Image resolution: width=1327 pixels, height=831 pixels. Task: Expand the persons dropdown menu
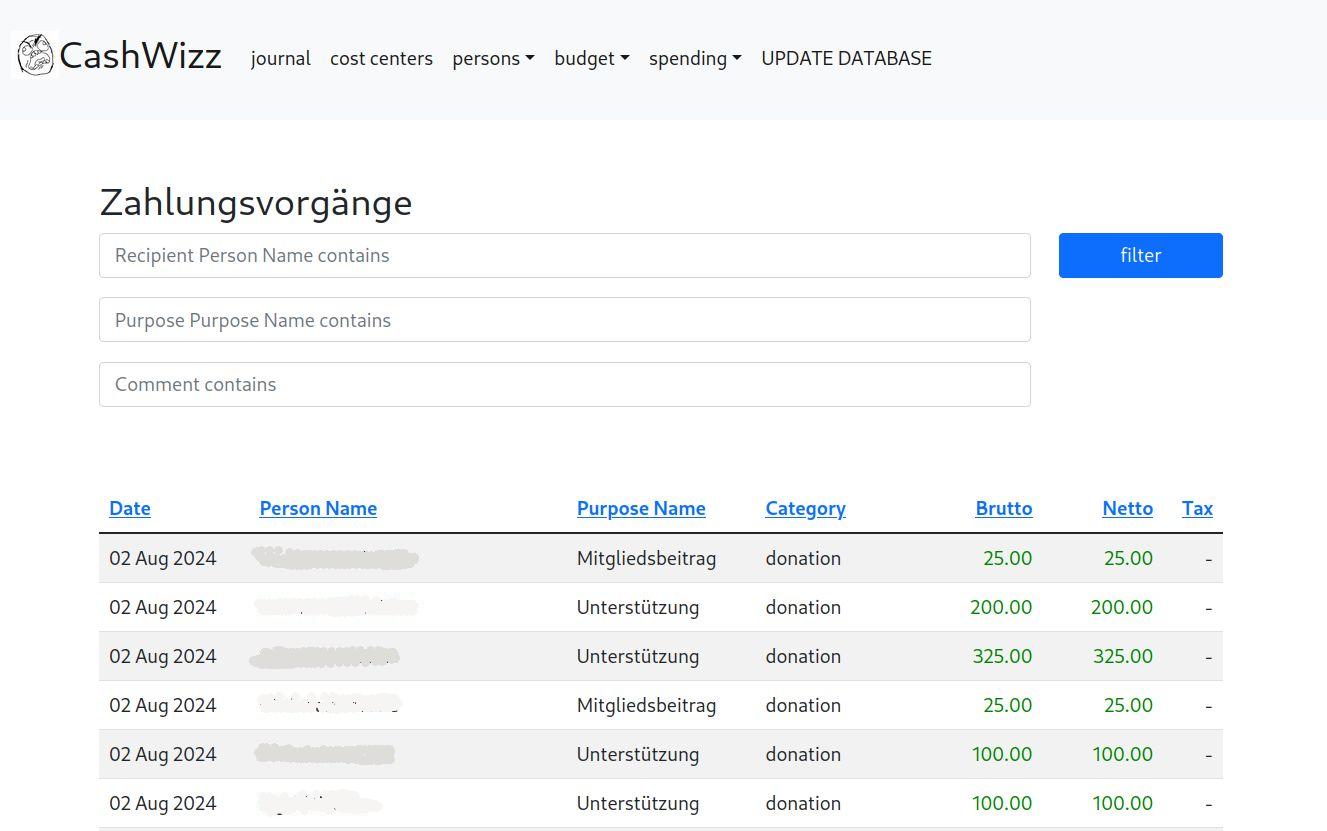click(493, 58)
